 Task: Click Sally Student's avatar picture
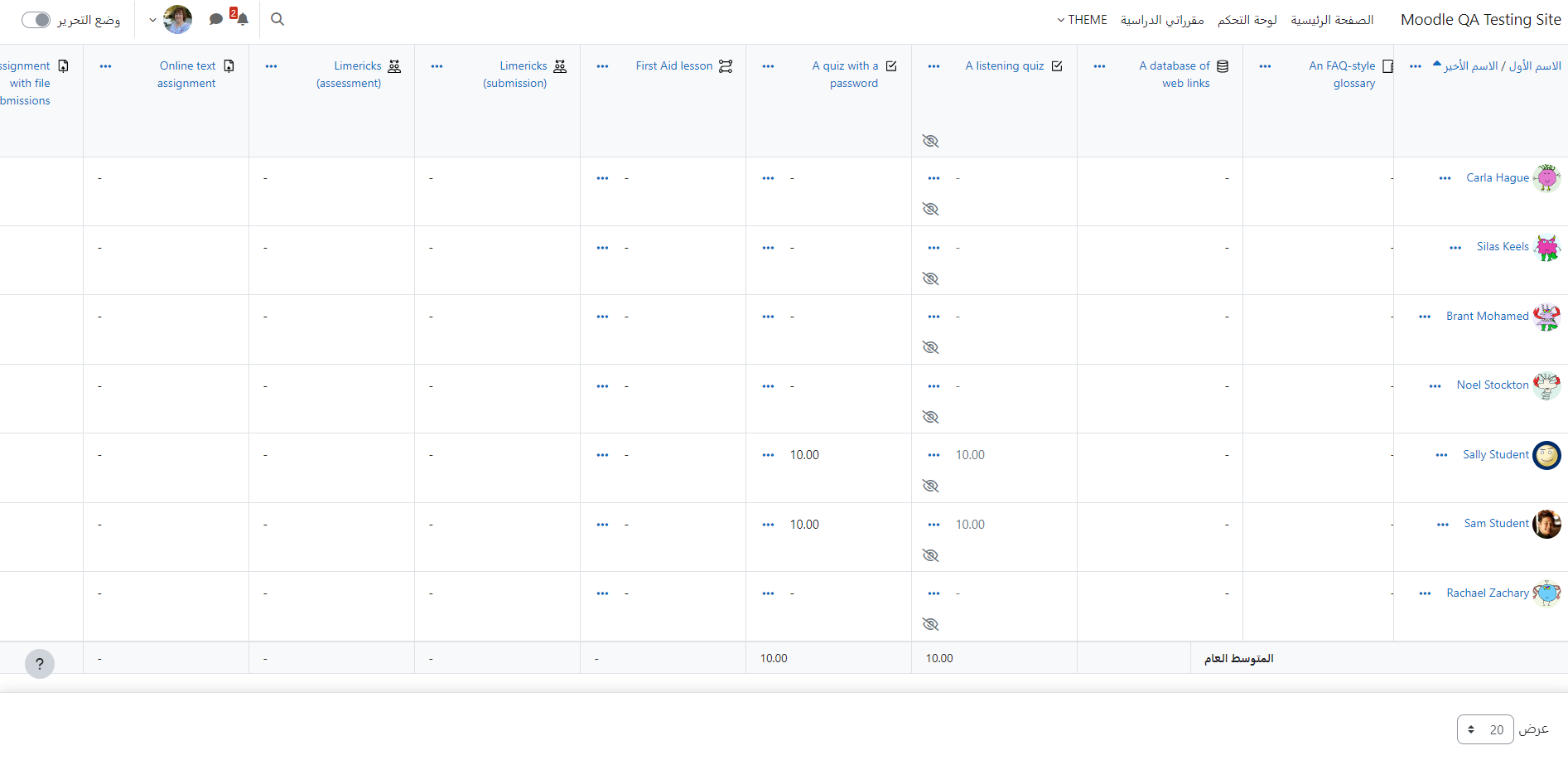(x=1546, y=455)
